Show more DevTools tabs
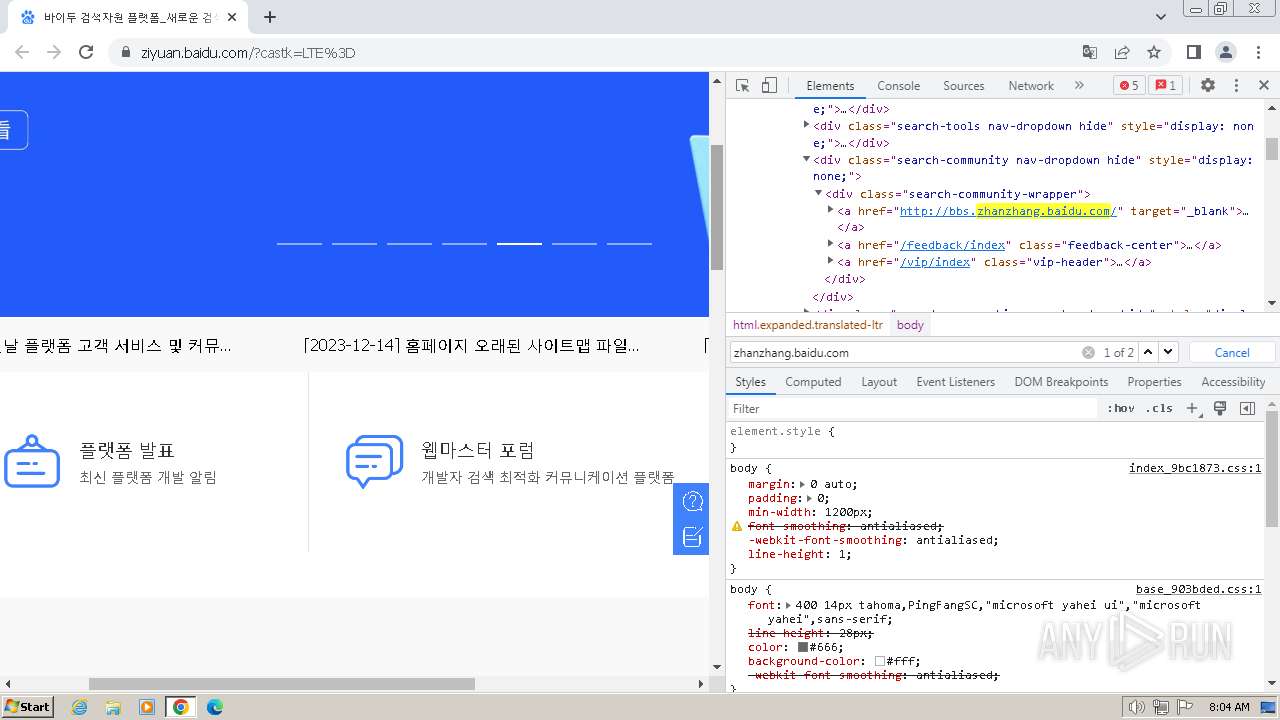Viewport: 1280px width, 720px height. pos(1079,85)
